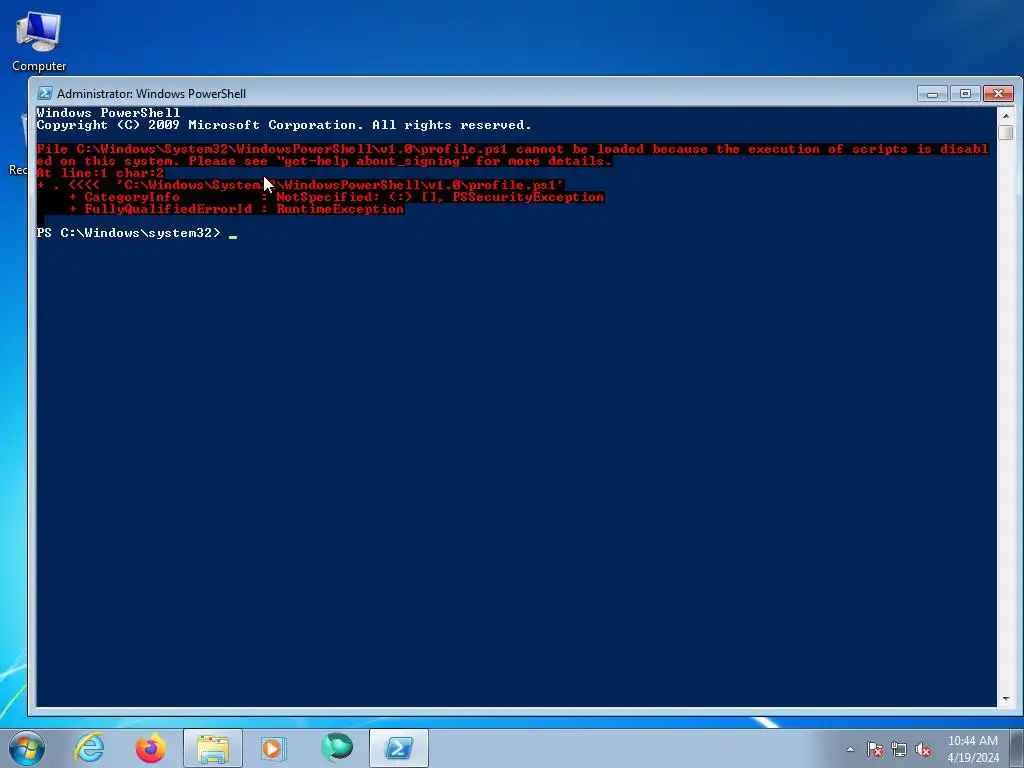
Task: Open the Computer desktop icon
Action: tap(39, 40)
